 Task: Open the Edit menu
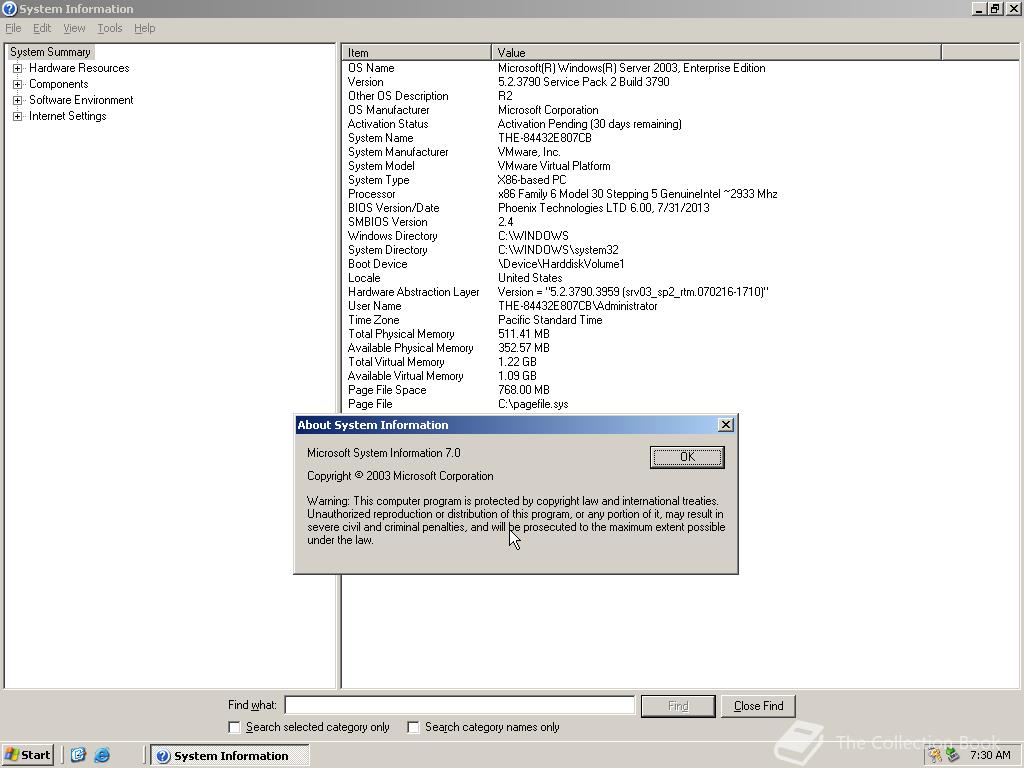click(x=42, y=28)
